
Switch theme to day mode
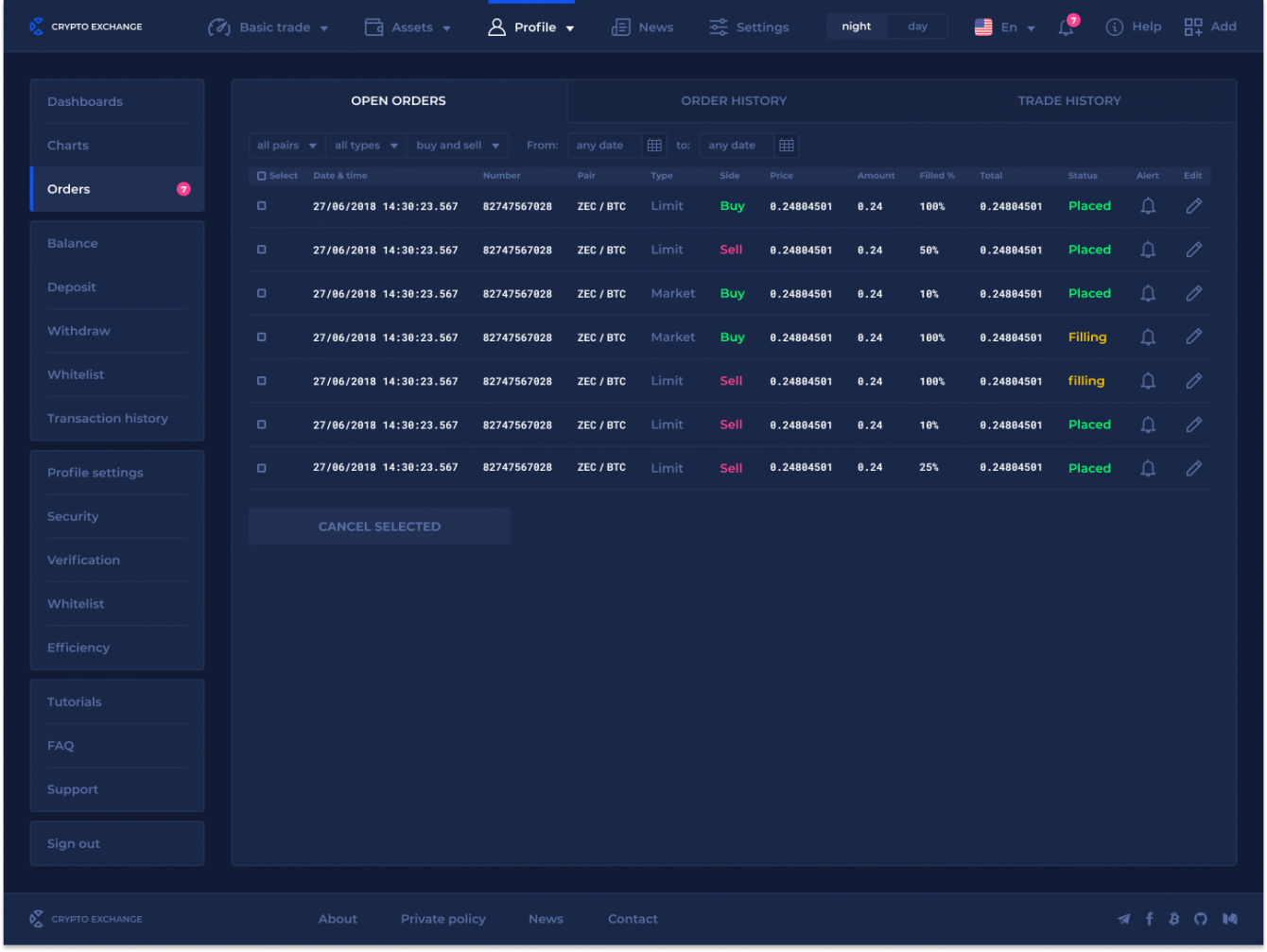(x=917, y=26)
